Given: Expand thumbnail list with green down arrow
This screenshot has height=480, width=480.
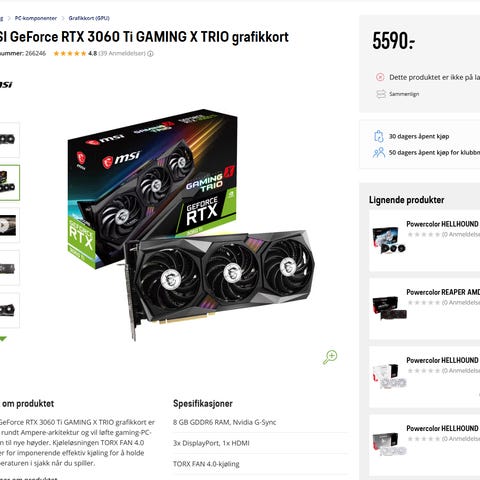Looking at the screenshot, I should (3, 339).
